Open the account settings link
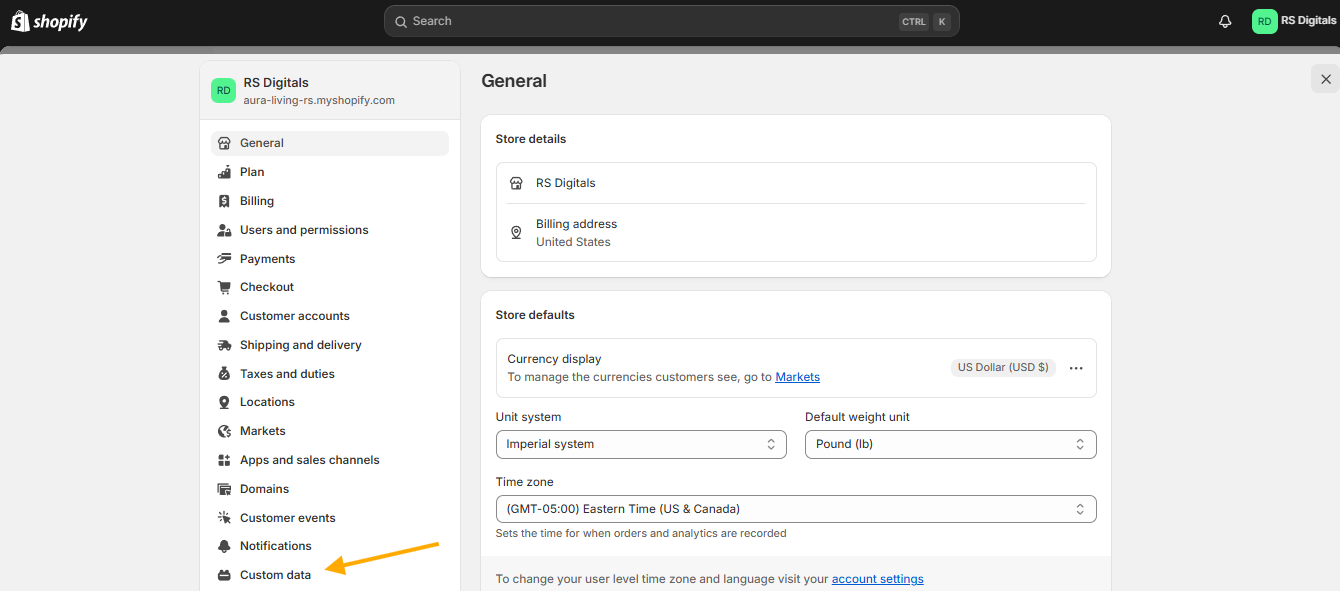The width and height of the screenshot is (1340, 591). [x=878, y=579]
